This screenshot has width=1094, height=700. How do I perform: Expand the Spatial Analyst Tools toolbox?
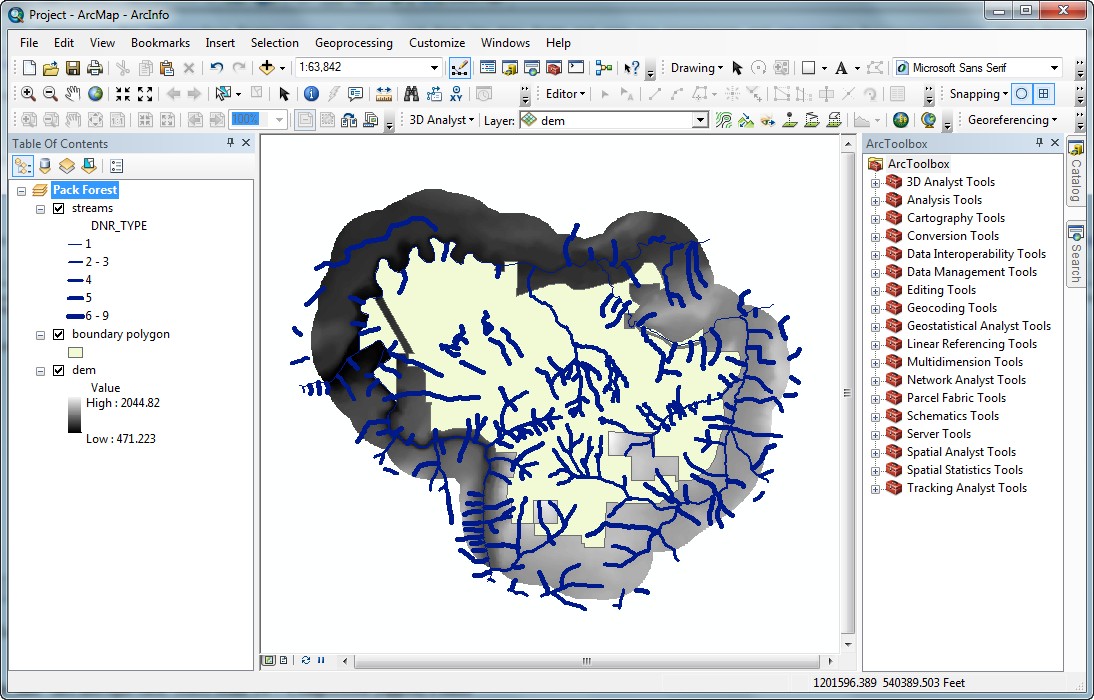coord(875,452)
